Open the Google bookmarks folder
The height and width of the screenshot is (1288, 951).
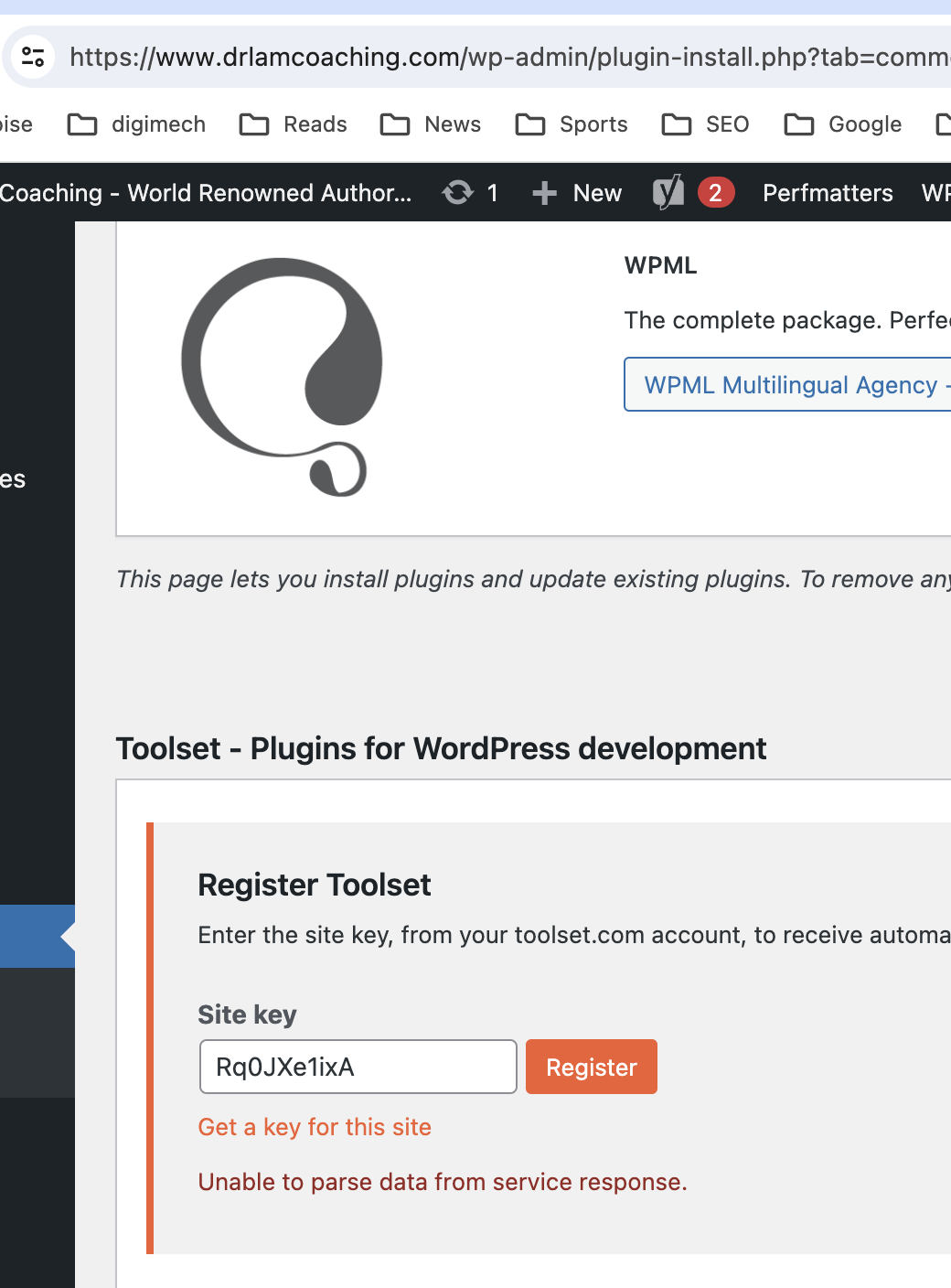click(x=843, y=124)
